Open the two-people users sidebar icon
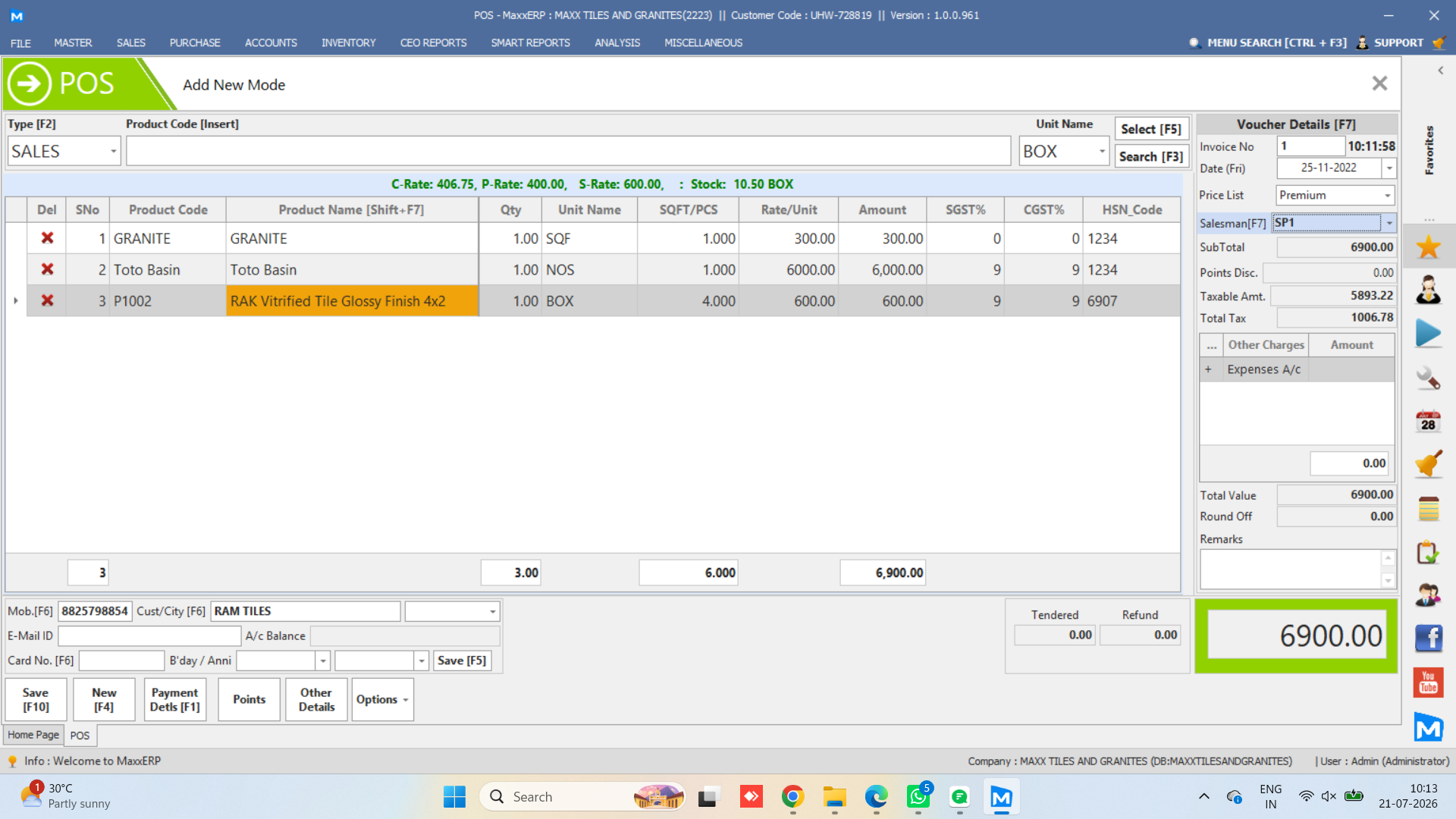 [1428, 595]
